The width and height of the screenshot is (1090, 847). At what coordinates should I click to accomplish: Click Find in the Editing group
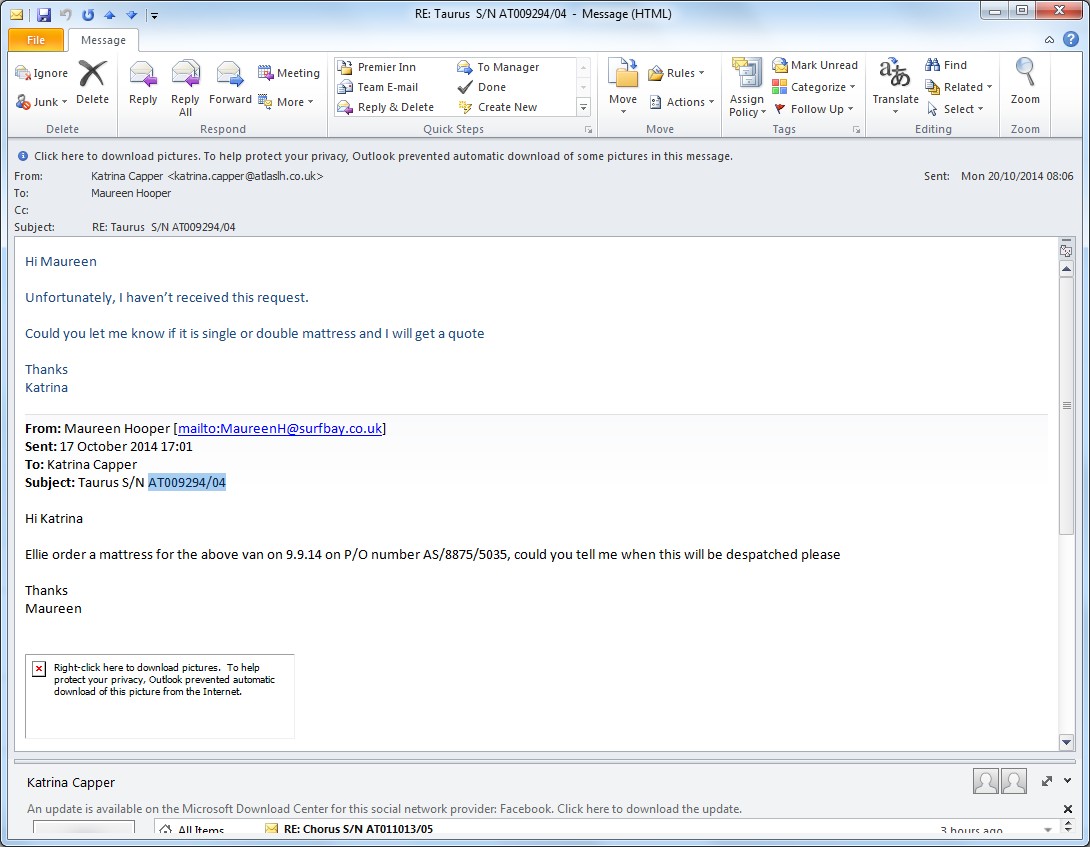click(946, 65)
